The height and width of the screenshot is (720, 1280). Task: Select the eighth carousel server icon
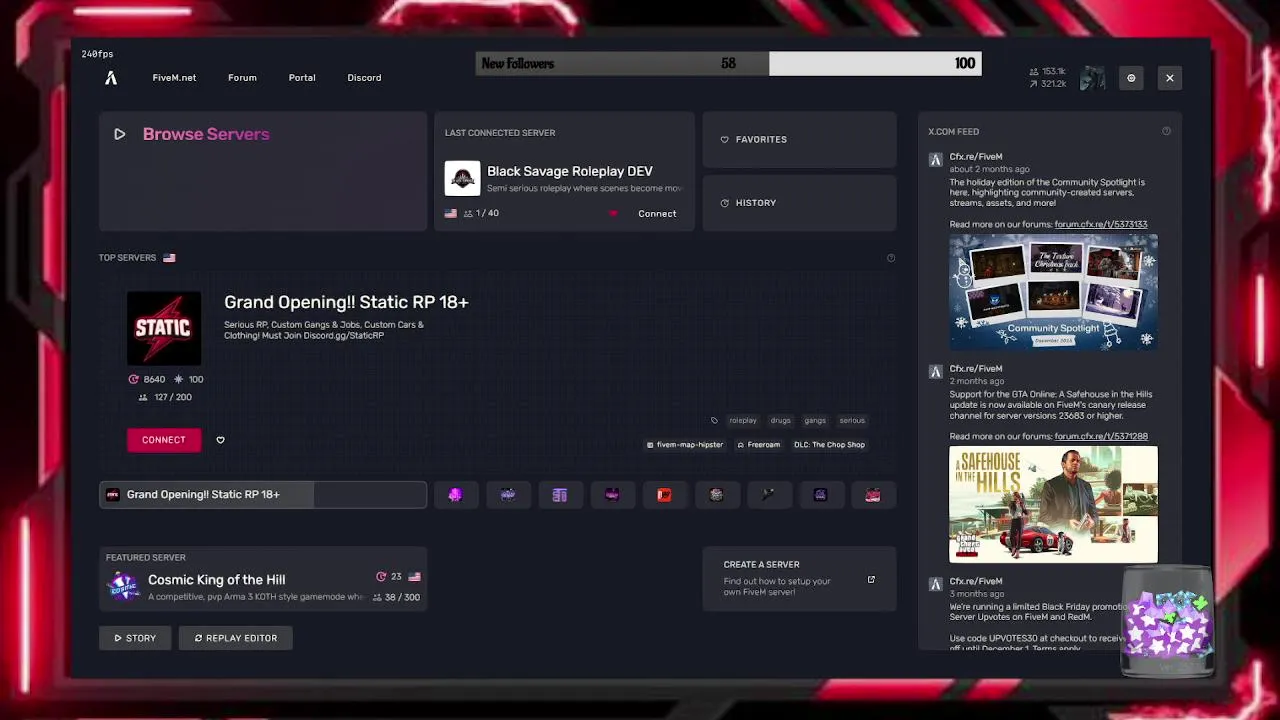pos(820,495)
